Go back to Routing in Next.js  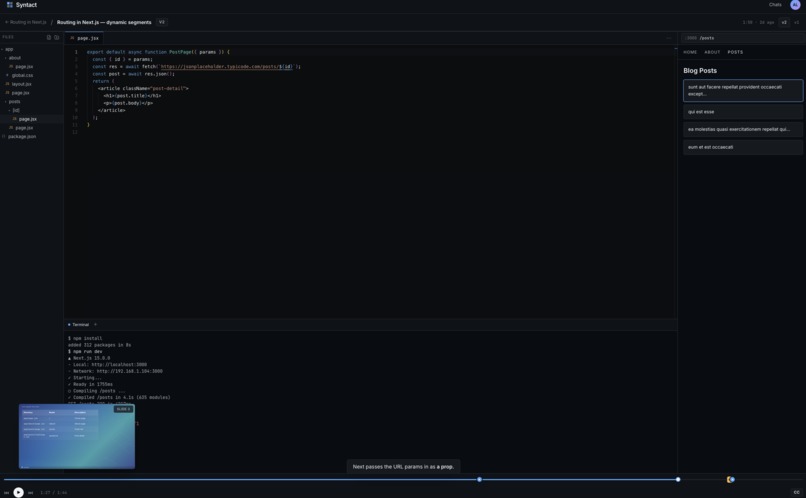tap(26, 22)
